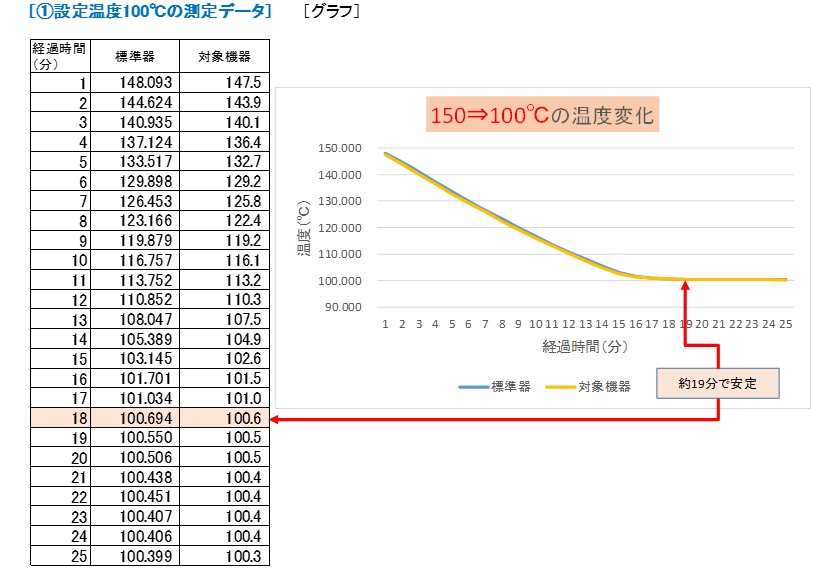Select cell value 119.879
This screenshot has width=840, height=587.
[146, 240]
